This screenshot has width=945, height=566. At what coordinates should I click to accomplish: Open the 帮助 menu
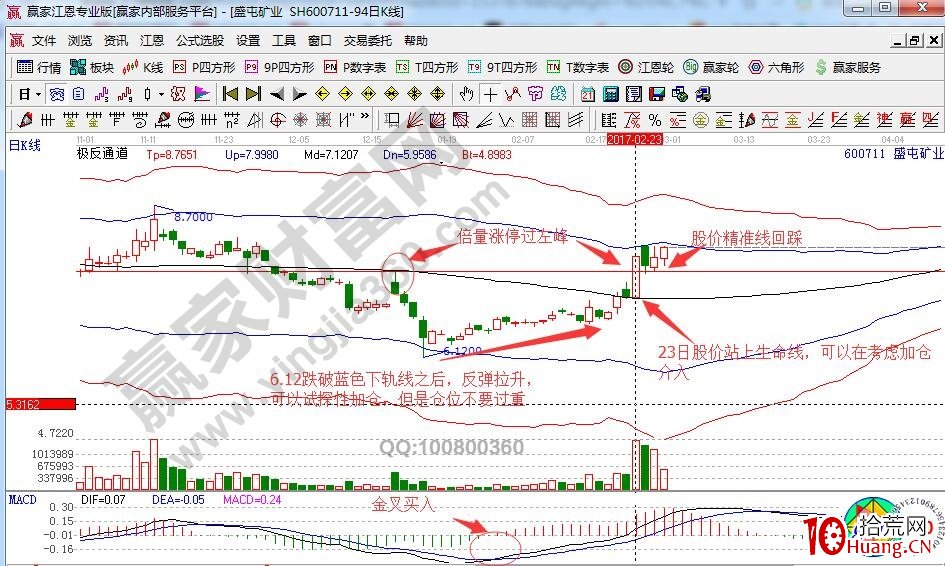pyautogui.click(x=416, y=40)
